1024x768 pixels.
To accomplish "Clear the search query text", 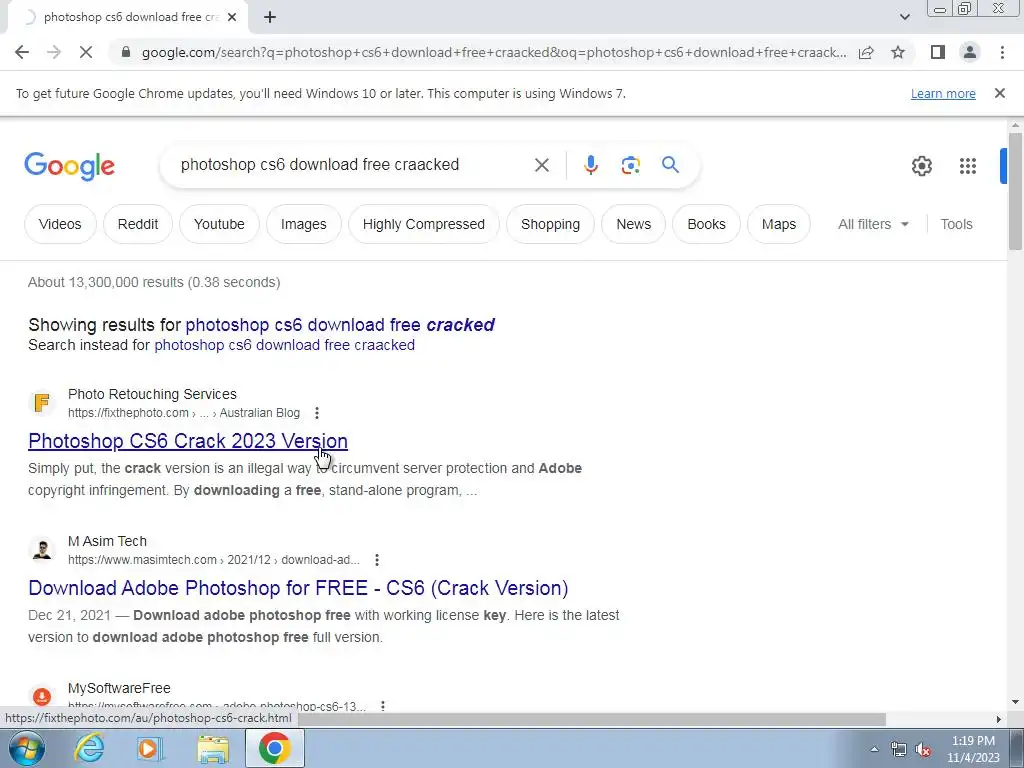I will pos(541,165).
